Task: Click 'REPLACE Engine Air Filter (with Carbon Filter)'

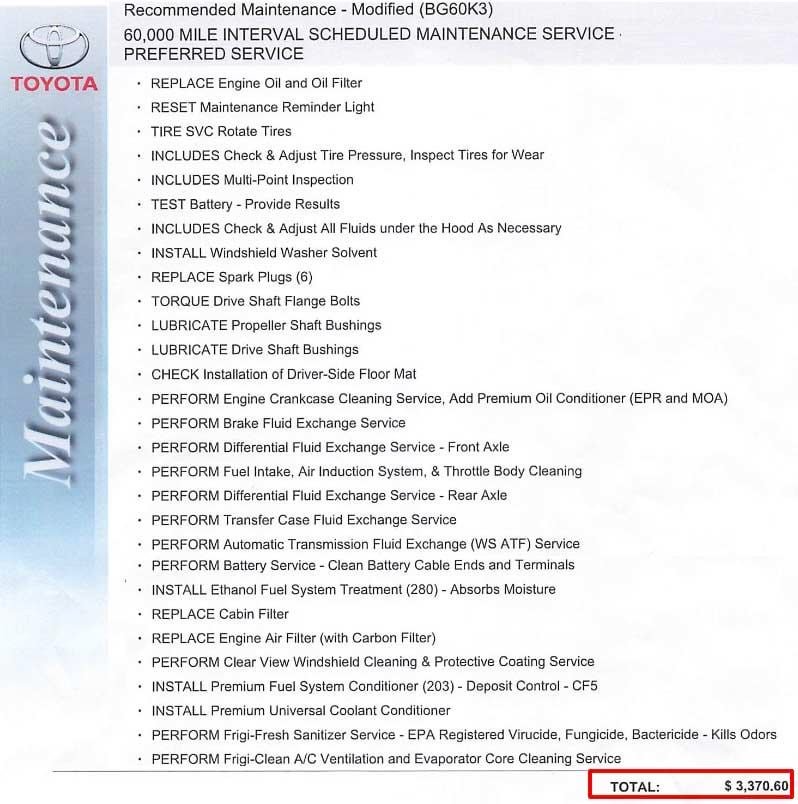Action: (293, 638)
